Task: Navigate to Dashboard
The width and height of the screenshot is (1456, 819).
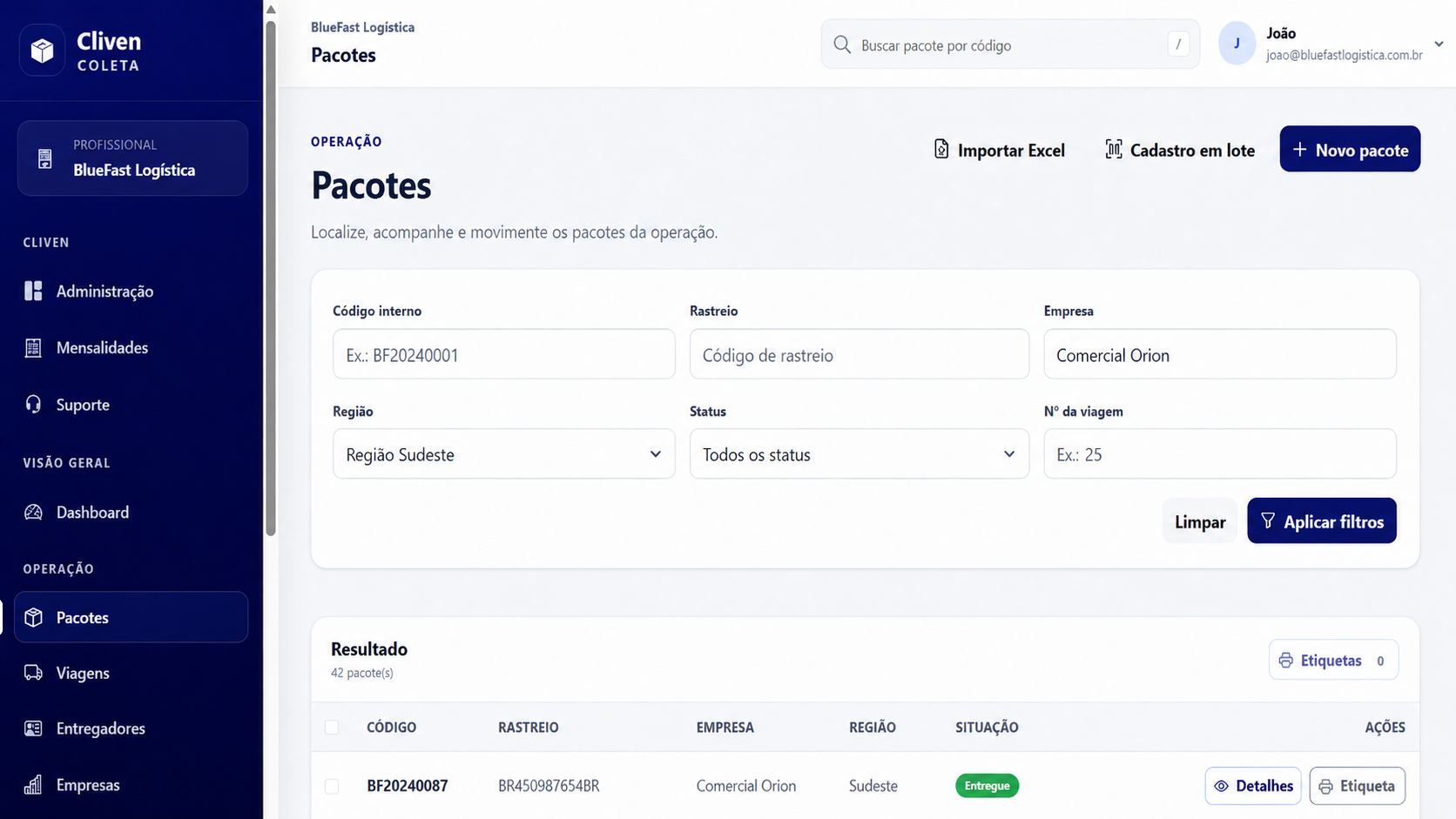Action: (131, 512)
